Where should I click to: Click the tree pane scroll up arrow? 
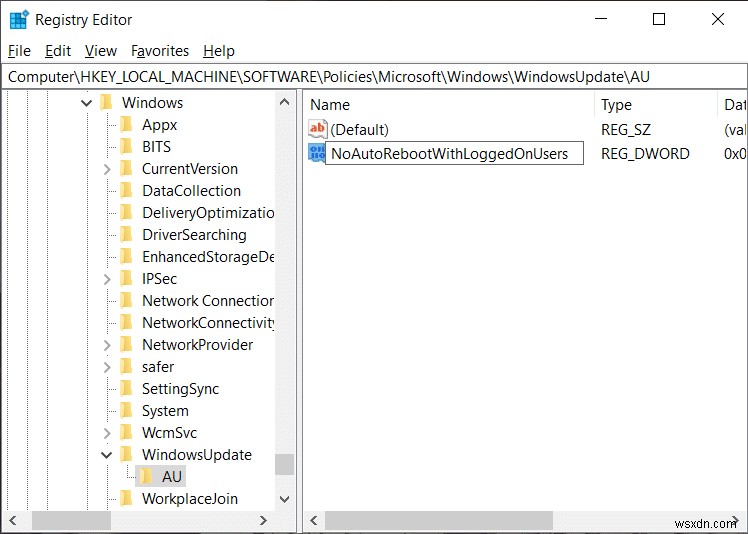tap(284, 102)
